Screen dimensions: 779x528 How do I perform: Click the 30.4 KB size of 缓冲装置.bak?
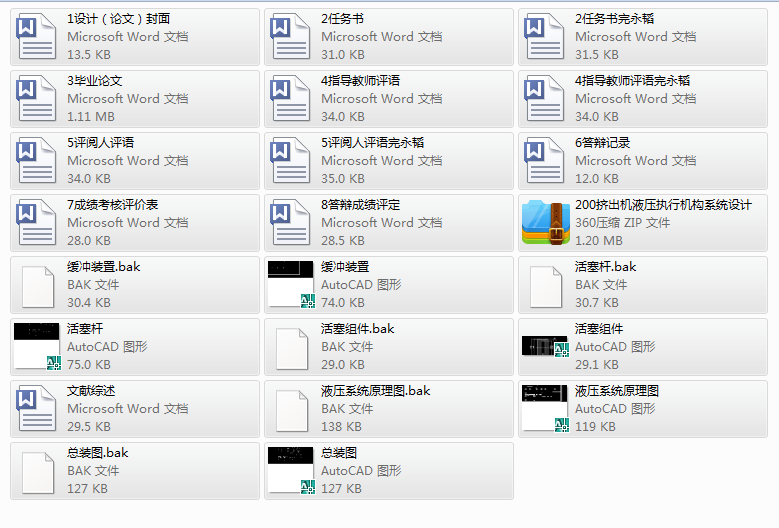click(x=89, y=303)
